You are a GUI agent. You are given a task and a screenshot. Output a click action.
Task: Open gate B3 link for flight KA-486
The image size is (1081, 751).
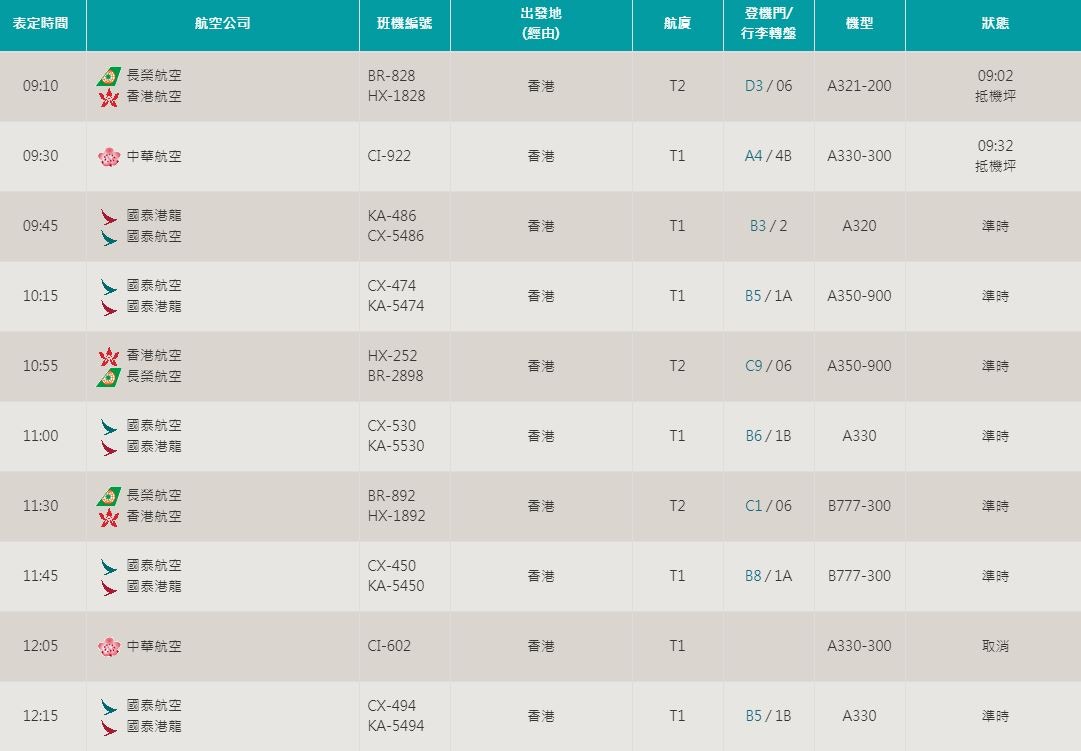tap(757, 226)
